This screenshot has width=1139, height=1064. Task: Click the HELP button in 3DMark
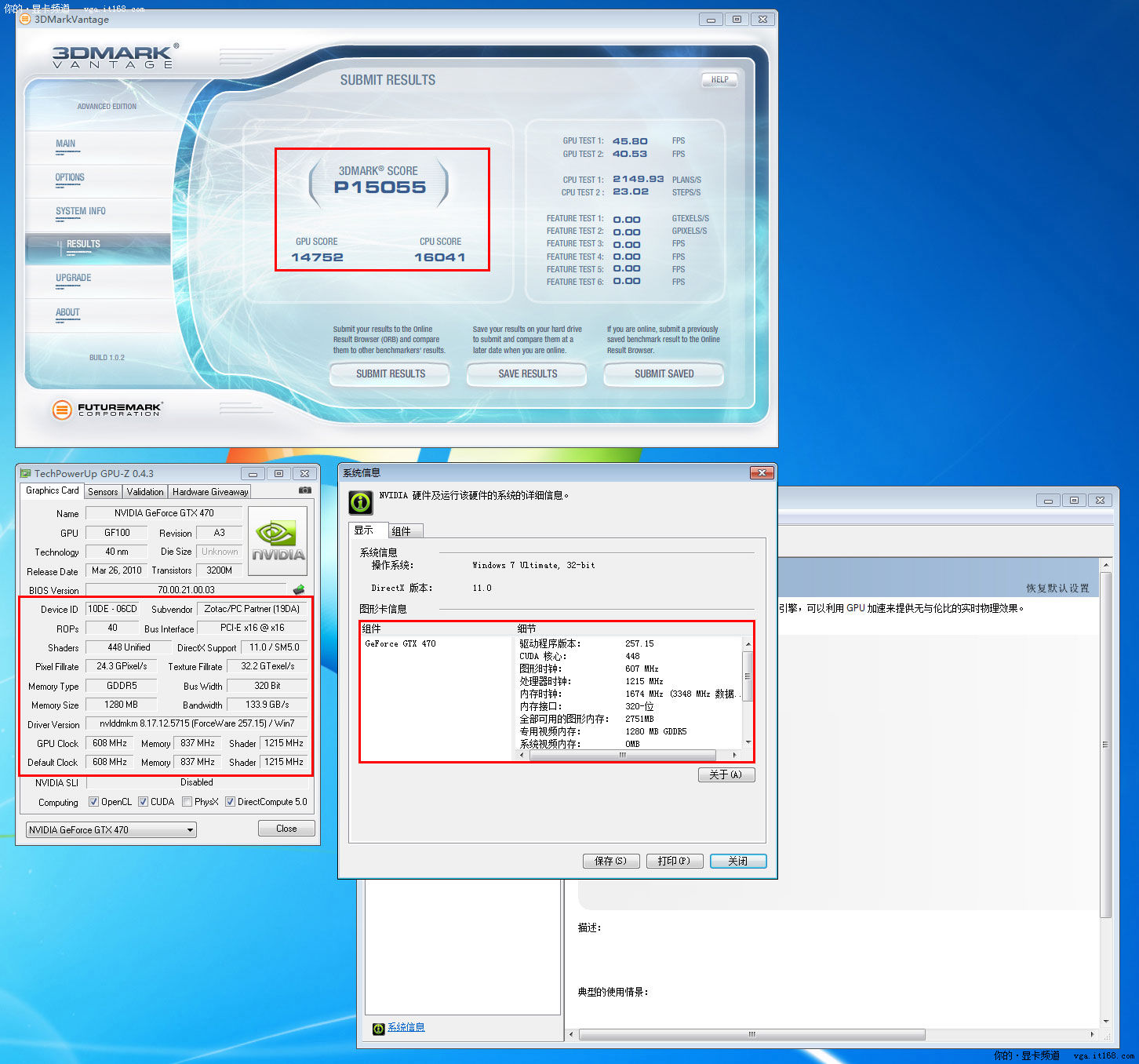coord(719,79)
